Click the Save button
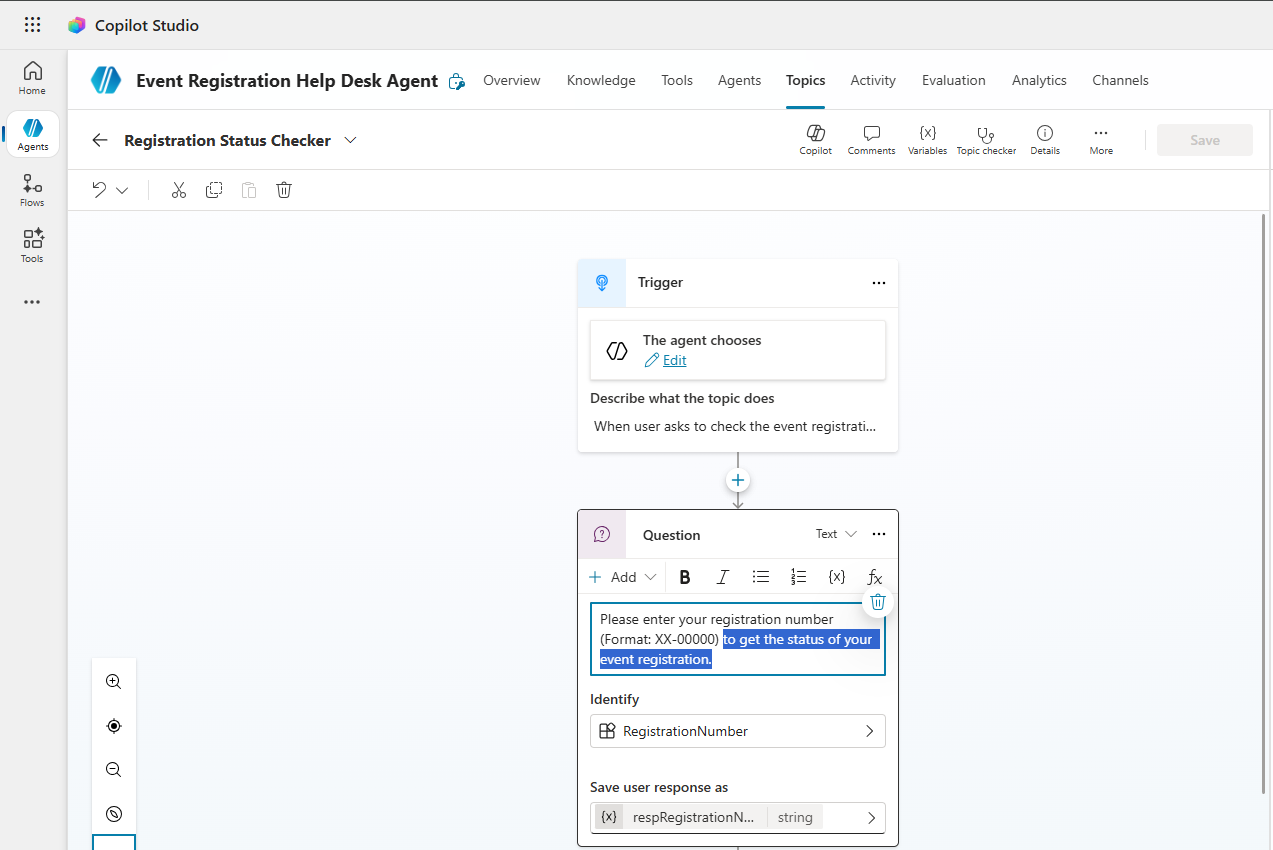The height and width of the screenshot is (850, 1273). (1204, 140)
